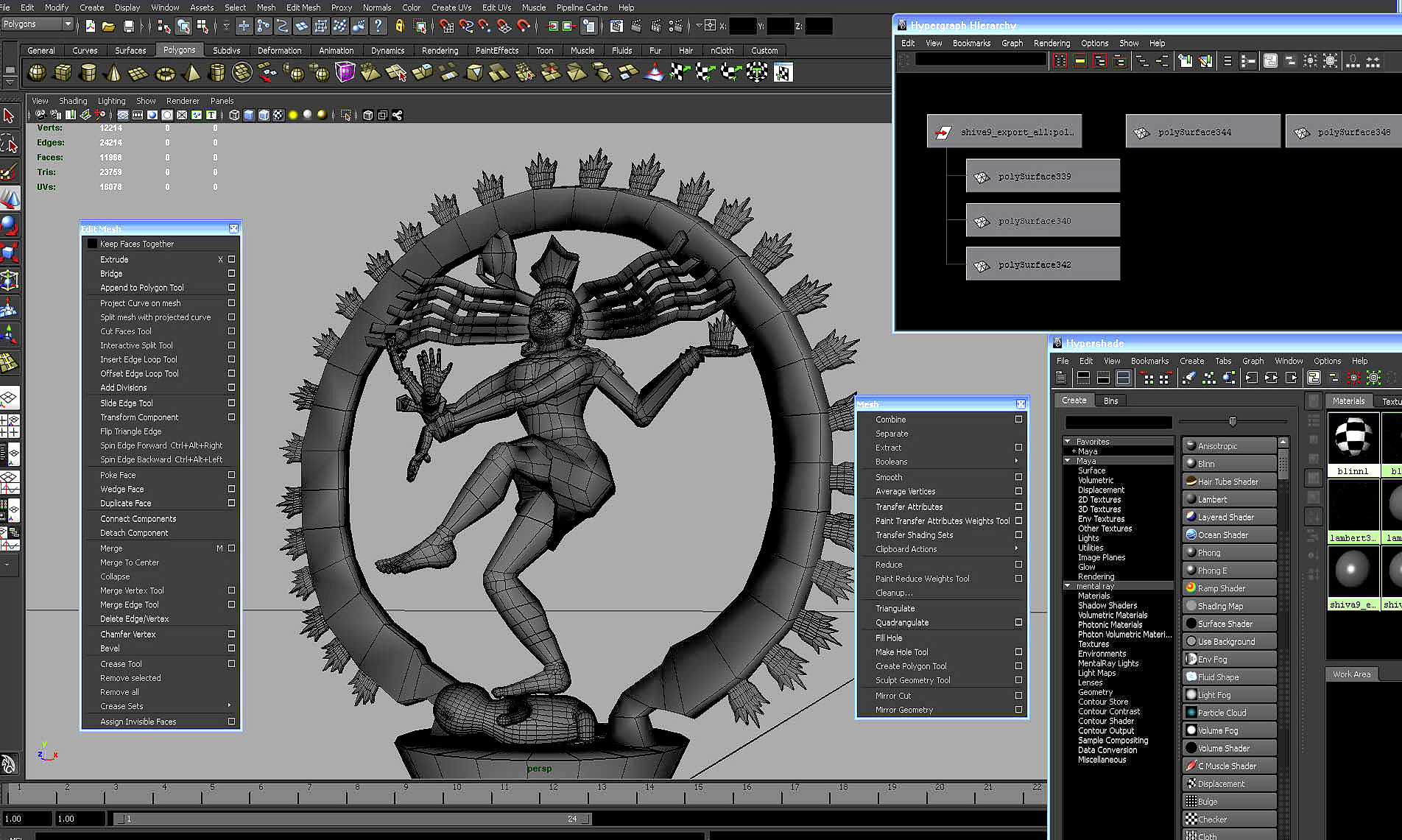Open the Normals menu
Image resolution: width=1402 pixels, height=840 pixels.
[x=377, y=7]
